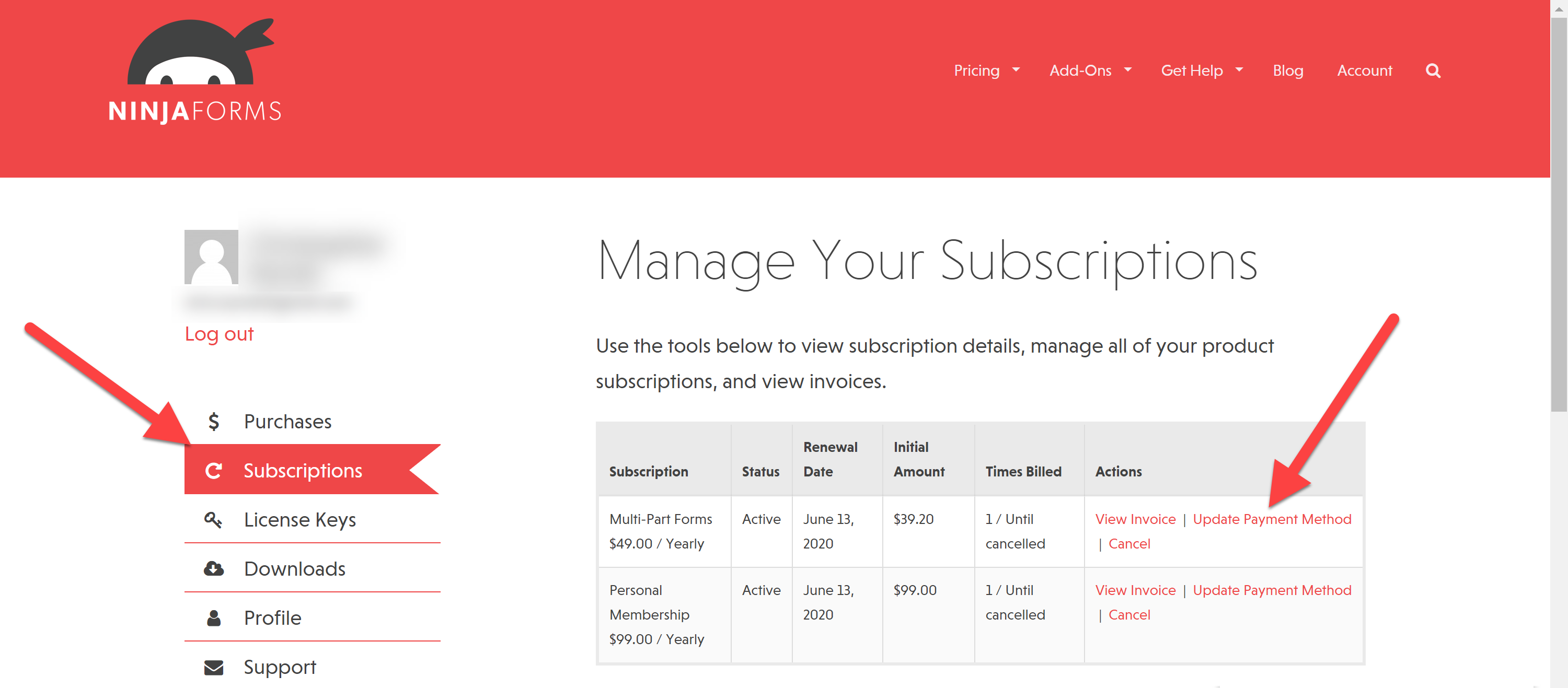Open the search magnifier icon
The width and height of the screenshot is (1568, 688).
tap(1433, 71)
